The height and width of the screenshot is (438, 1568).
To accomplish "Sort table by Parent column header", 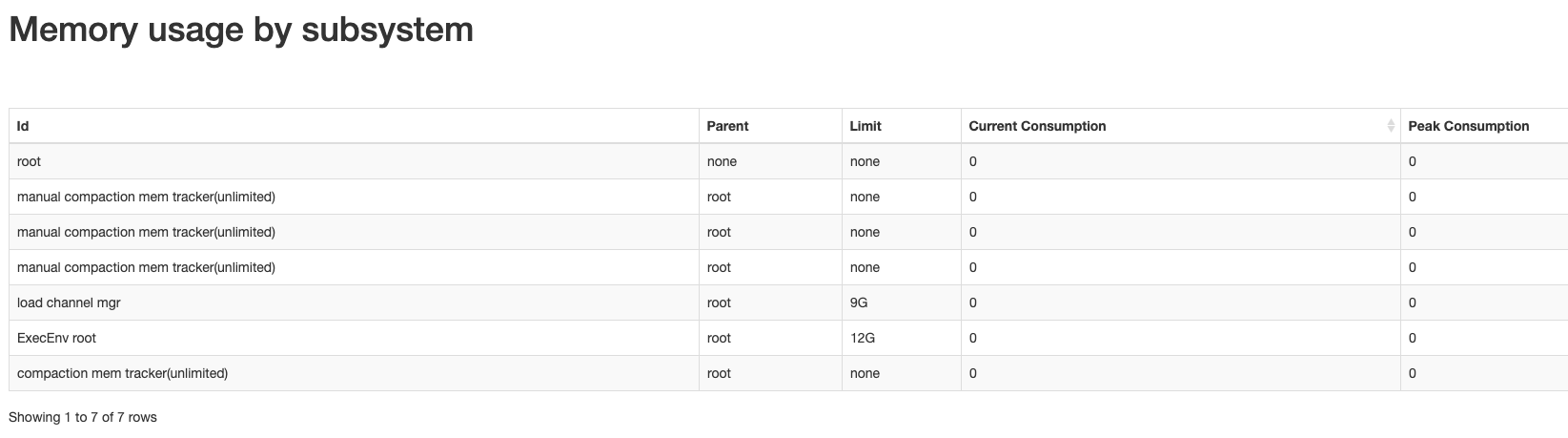I will point(770,126).
